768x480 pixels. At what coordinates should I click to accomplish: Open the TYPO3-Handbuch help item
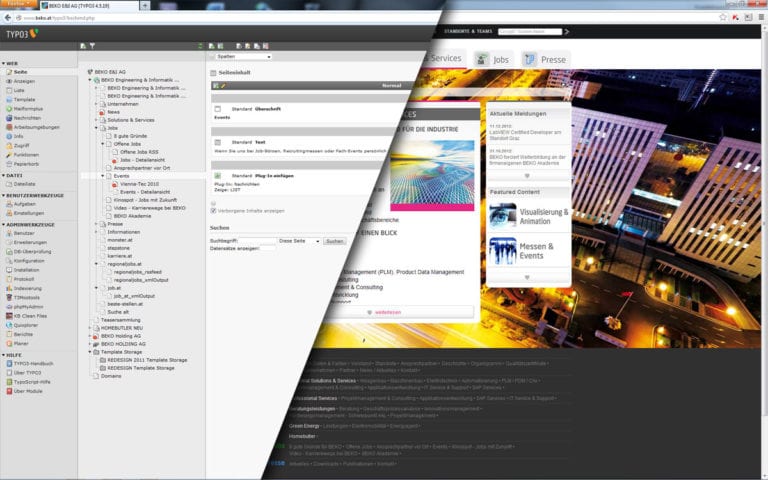click(32, 364)
